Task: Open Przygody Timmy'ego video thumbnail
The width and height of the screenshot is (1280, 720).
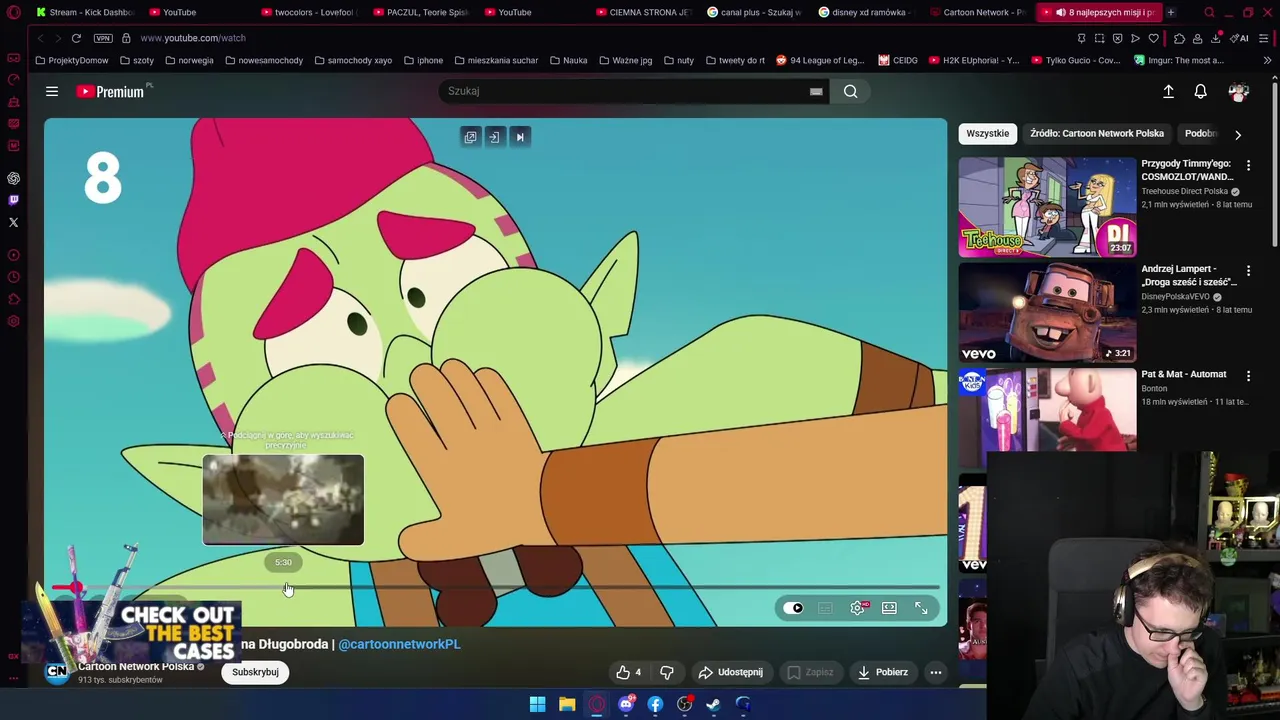Action: 1047,206
